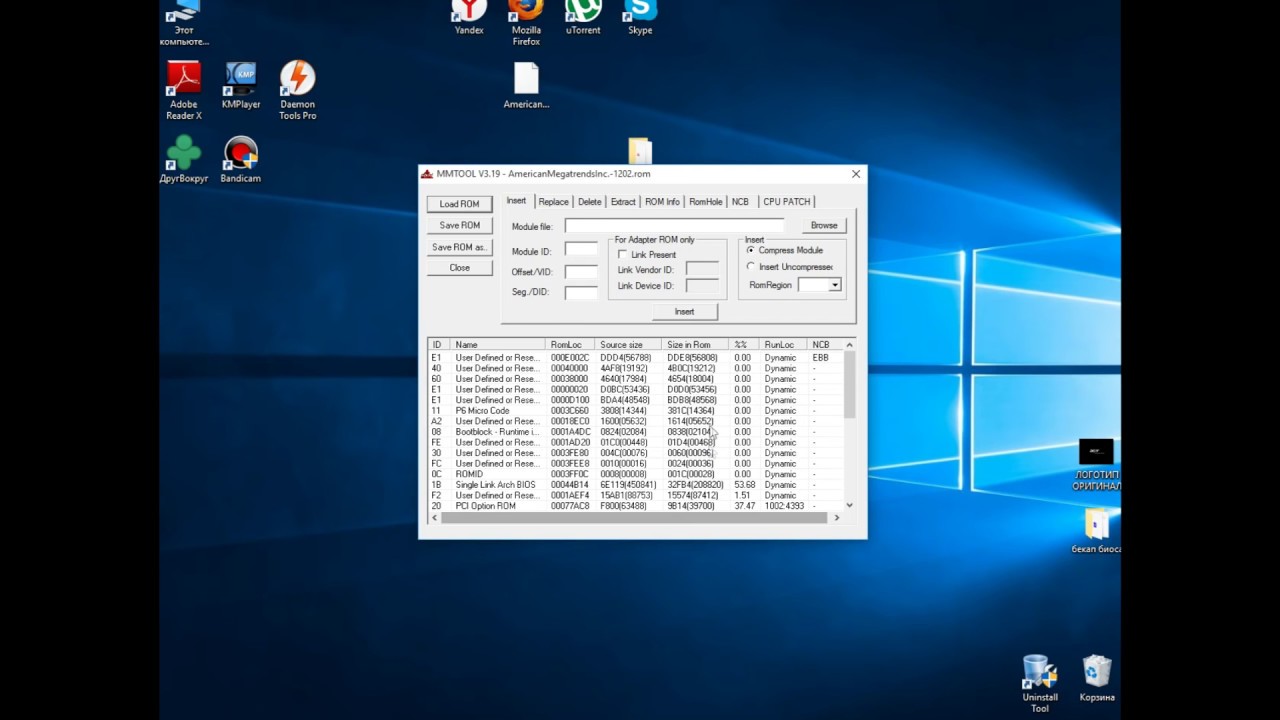Click the Size in Rom column header
Image resolution: width=1280 pixels, height=720 pixels.
[695, 345]
